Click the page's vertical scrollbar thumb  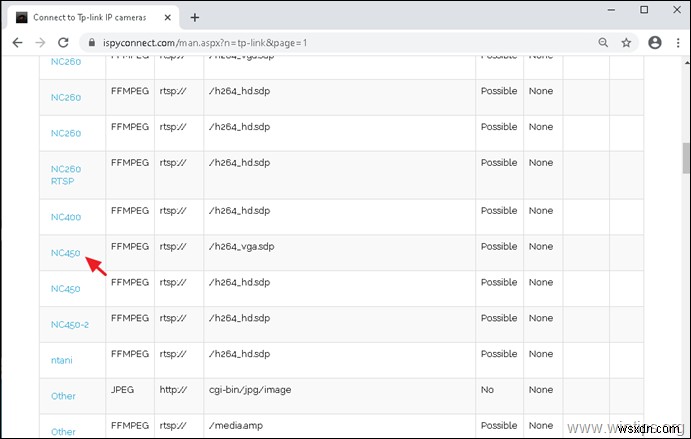(685, 157)
